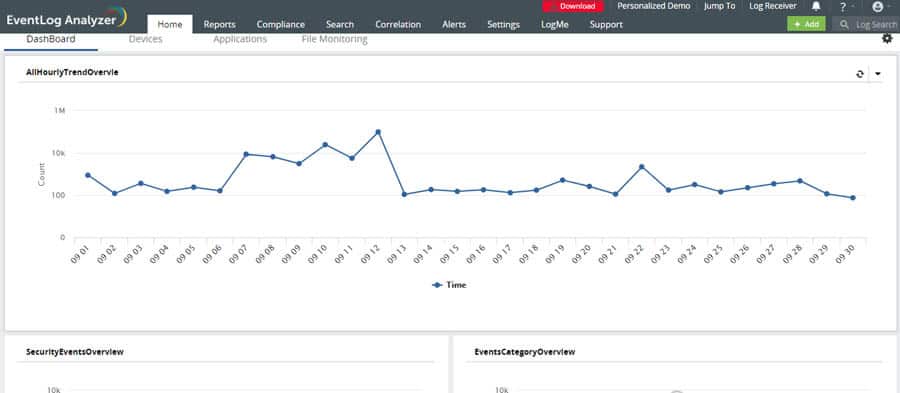Open the Support tab
The height and width of the screenshot is (393, 900).
pos(606,25)
